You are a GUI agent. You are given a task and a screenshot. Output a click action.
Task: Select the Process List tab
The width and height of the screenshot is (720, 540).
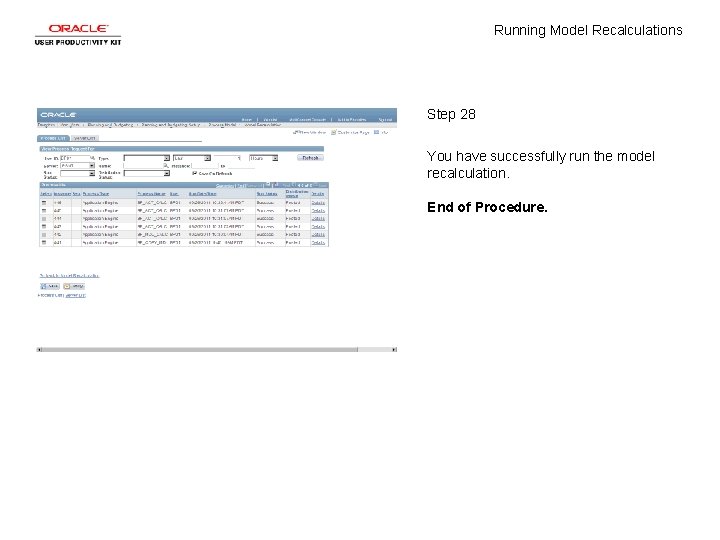tap(53, 138)
